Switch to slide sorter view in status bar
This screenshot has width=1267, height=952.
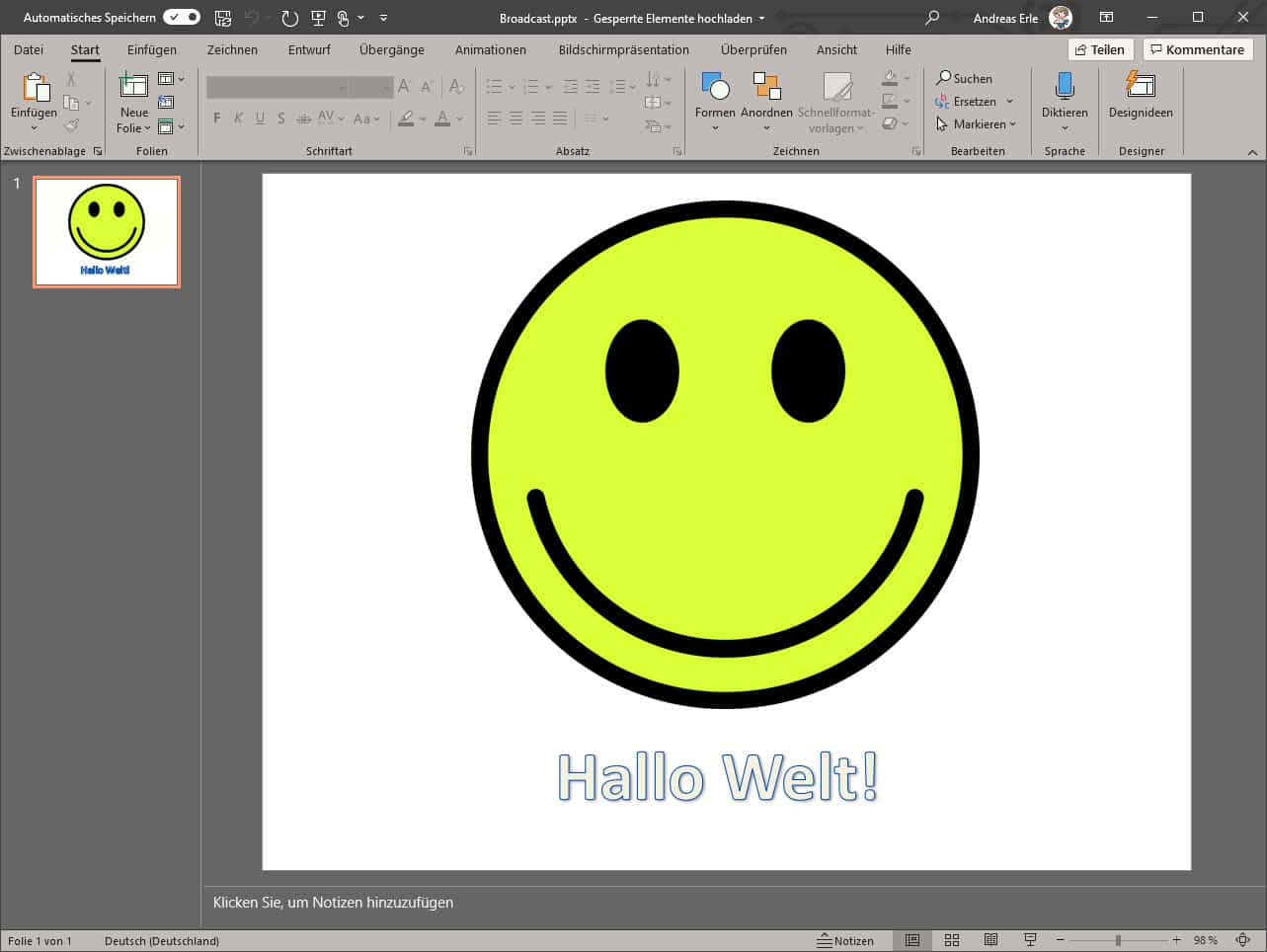[952, 940]
